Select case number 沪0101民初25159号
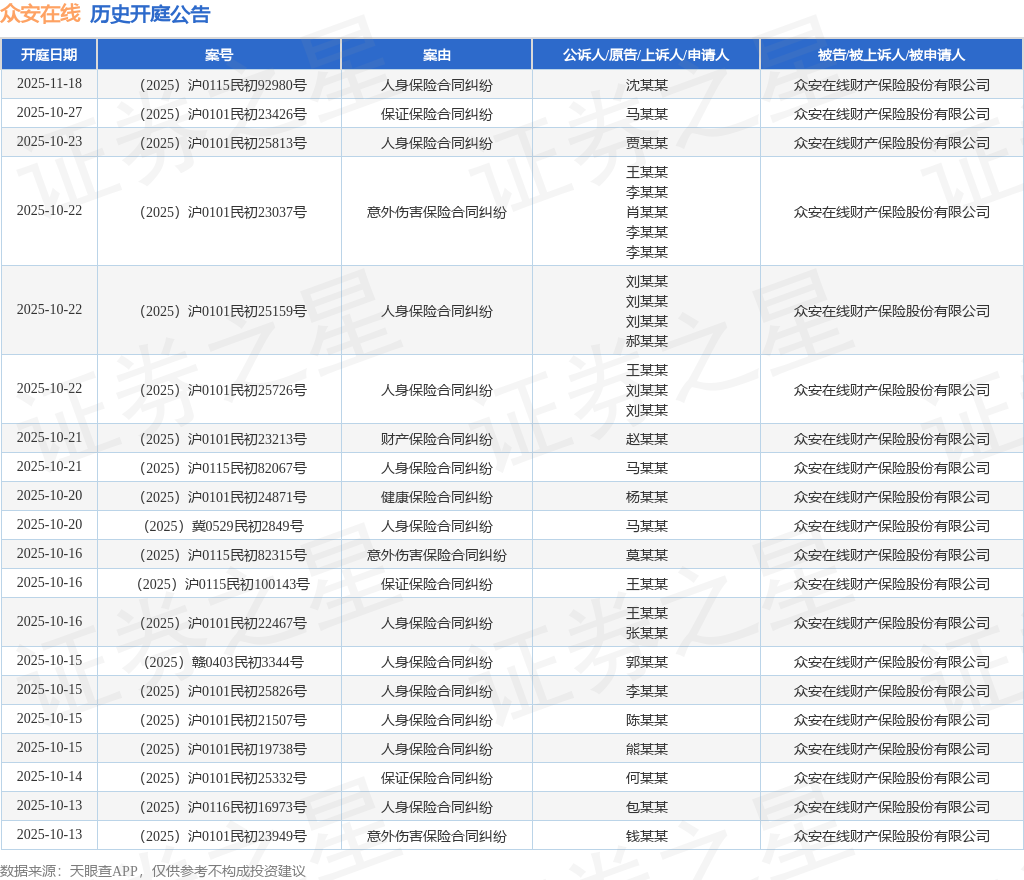The width and height of the screenshot is (1024, 880). 247,311
